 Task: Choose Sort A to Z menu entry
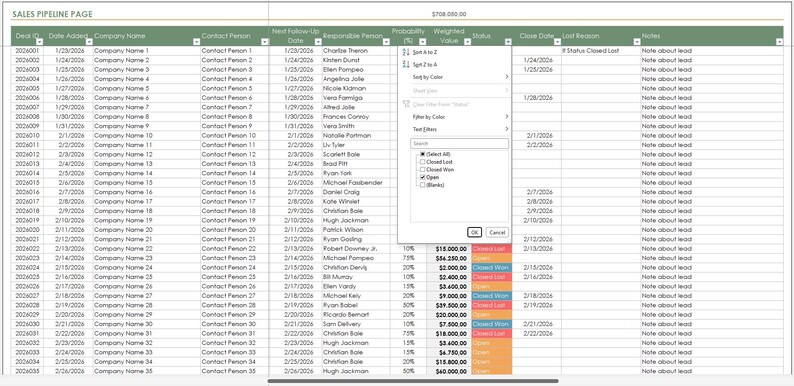click(x=454, y=52)
